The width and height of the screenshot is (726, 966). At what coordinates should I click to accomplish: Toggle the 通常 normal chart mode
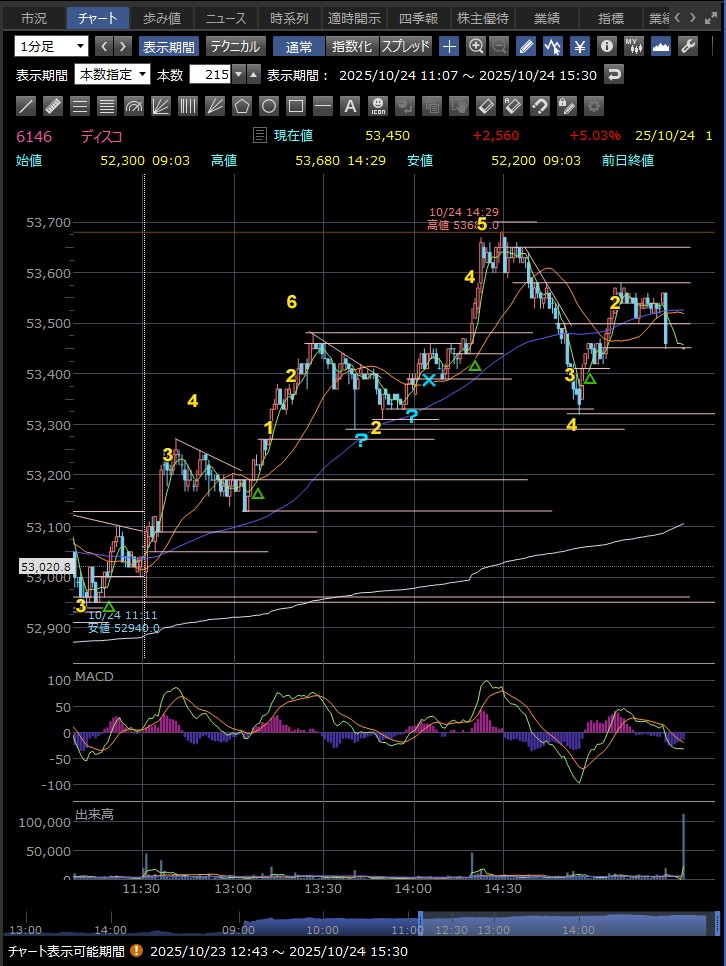(x=298, y=46)
